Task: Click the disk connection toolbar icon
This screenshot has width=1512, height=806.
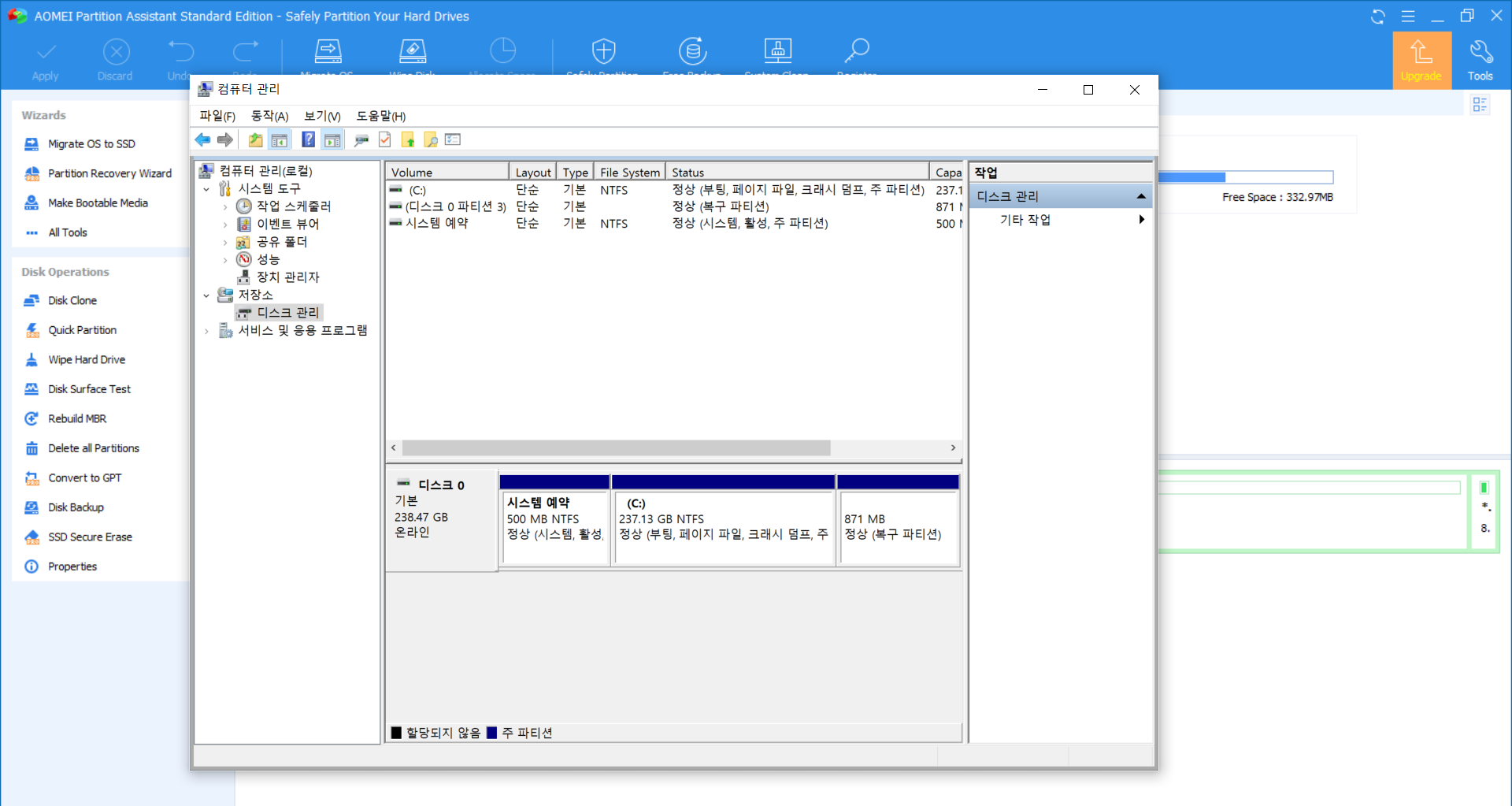Action: pos(361,139)
